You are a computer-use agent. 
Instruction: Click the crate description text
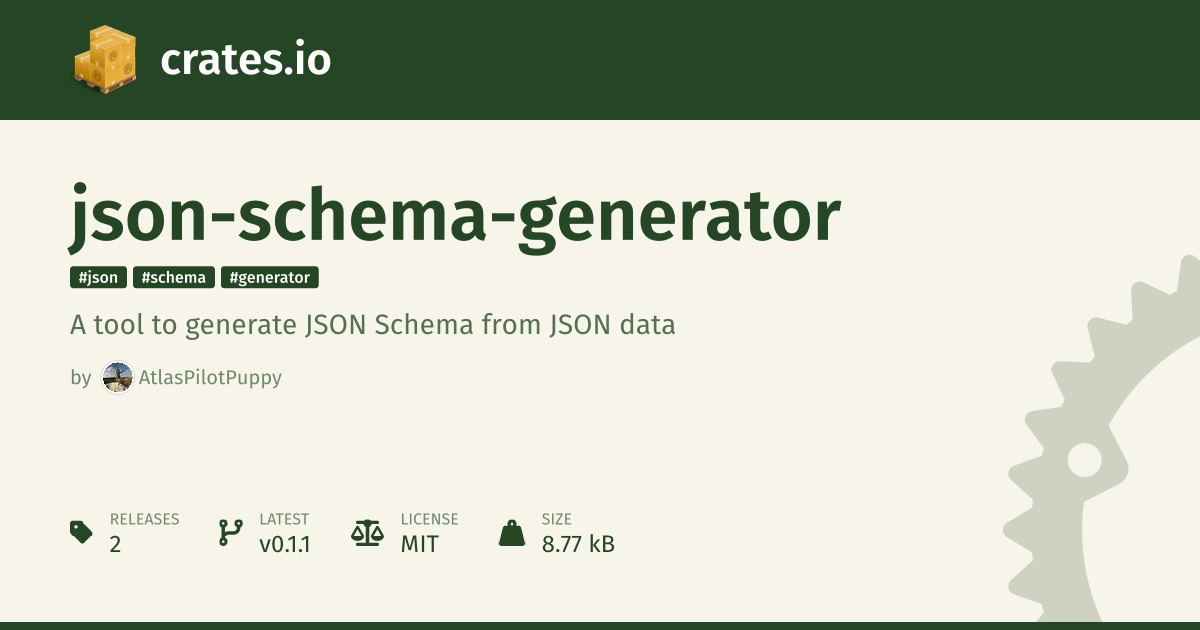click(373, 325)
